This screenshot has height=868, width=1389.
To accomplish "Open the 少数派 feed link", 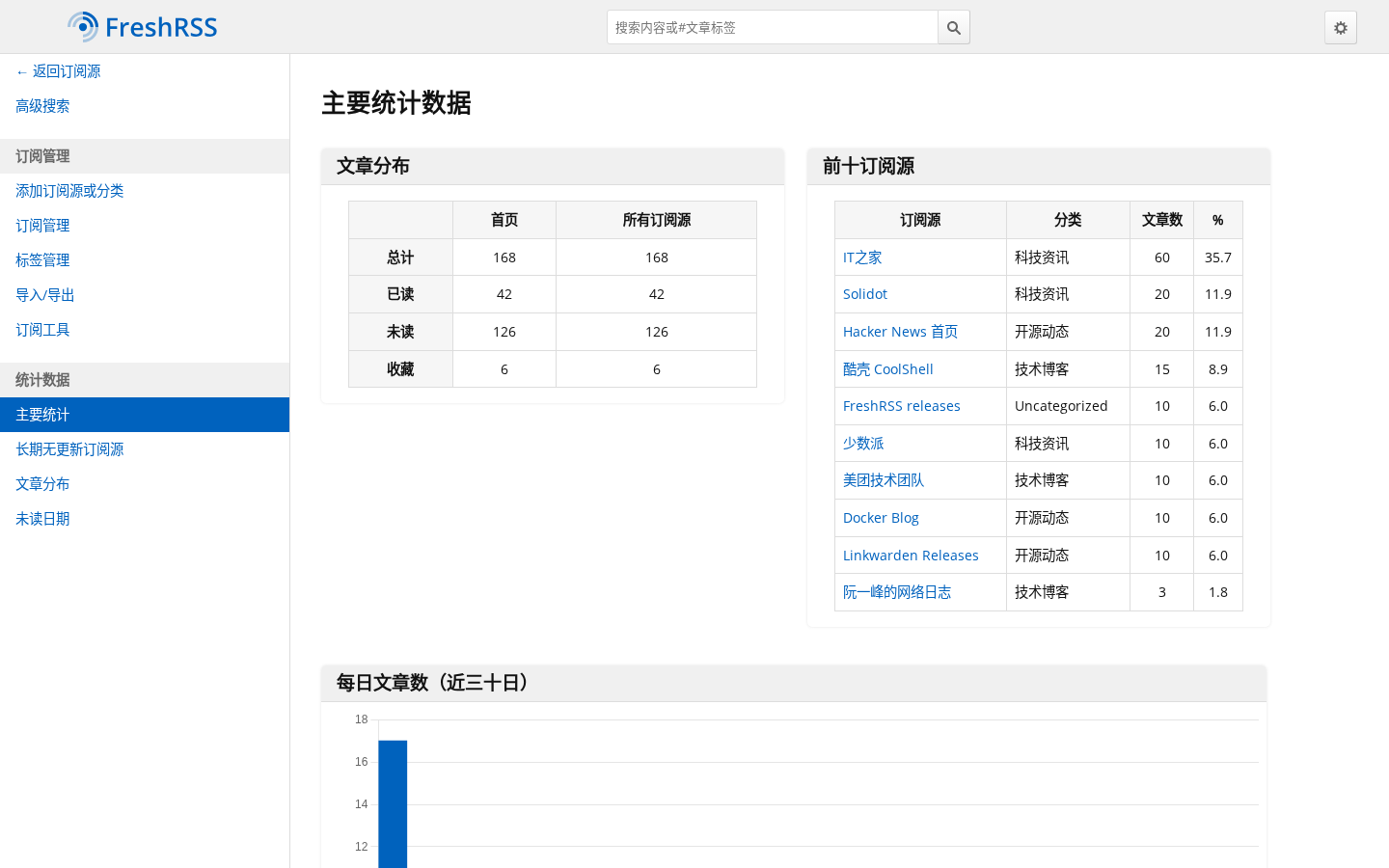I will (863, 444).
